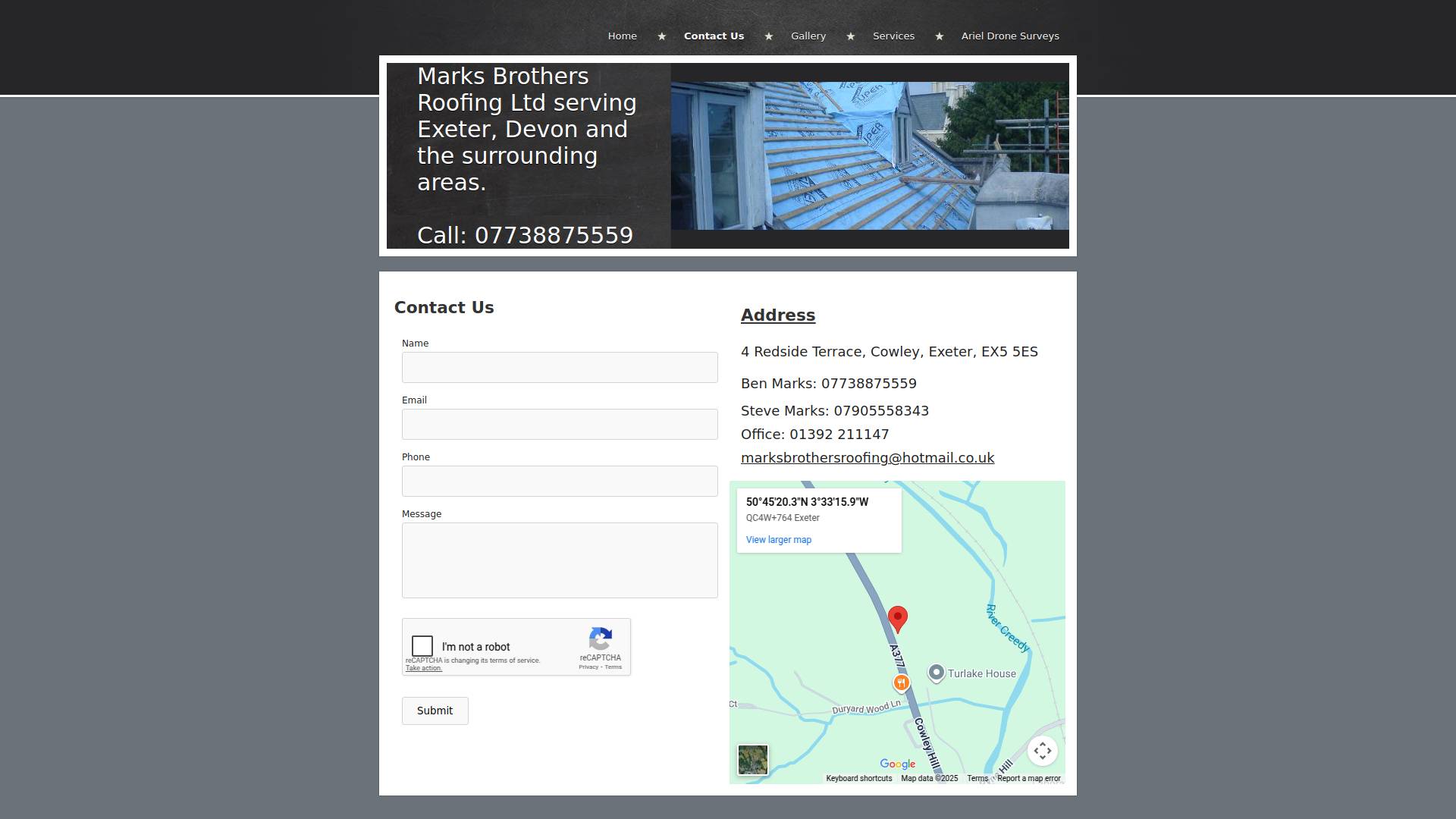Viewport: 1456px width, 819px height.
Task: Click the red map location pin
Action: click(x=898, y=618)
